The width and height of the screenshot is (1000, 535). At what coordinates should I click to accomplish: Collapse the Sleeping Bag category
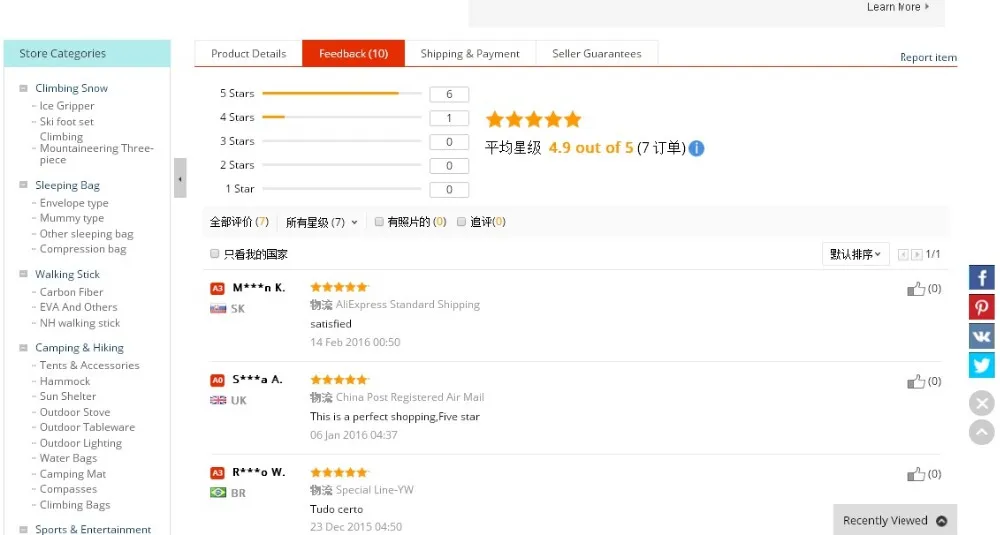click(24, 185)
